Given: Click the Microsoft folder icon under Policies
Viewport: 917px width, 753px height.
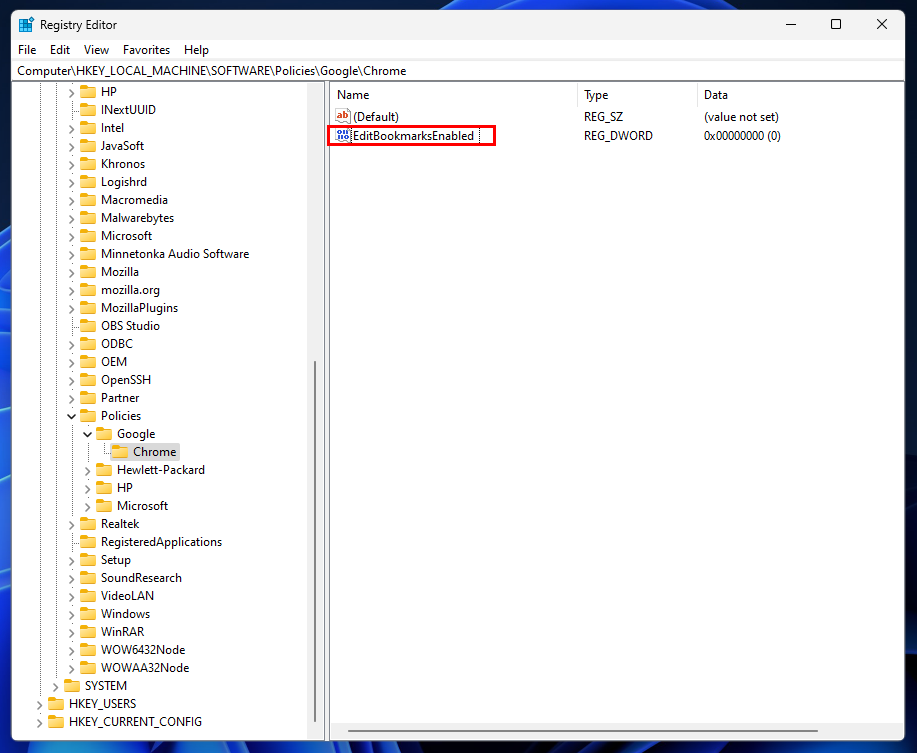Looking at the screenshot, I should pyautogui.click(x=104, y=505).
